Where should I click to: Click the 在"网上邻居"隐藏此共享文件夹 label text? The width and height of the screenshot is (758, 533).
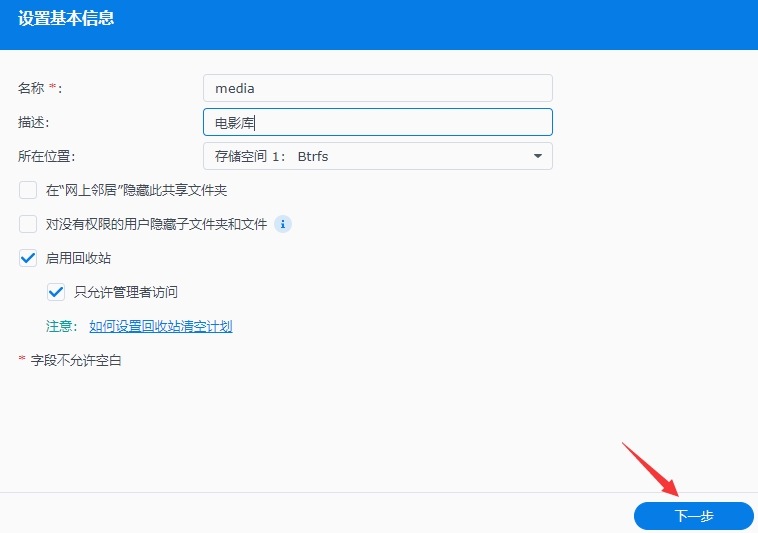point(143,190)
